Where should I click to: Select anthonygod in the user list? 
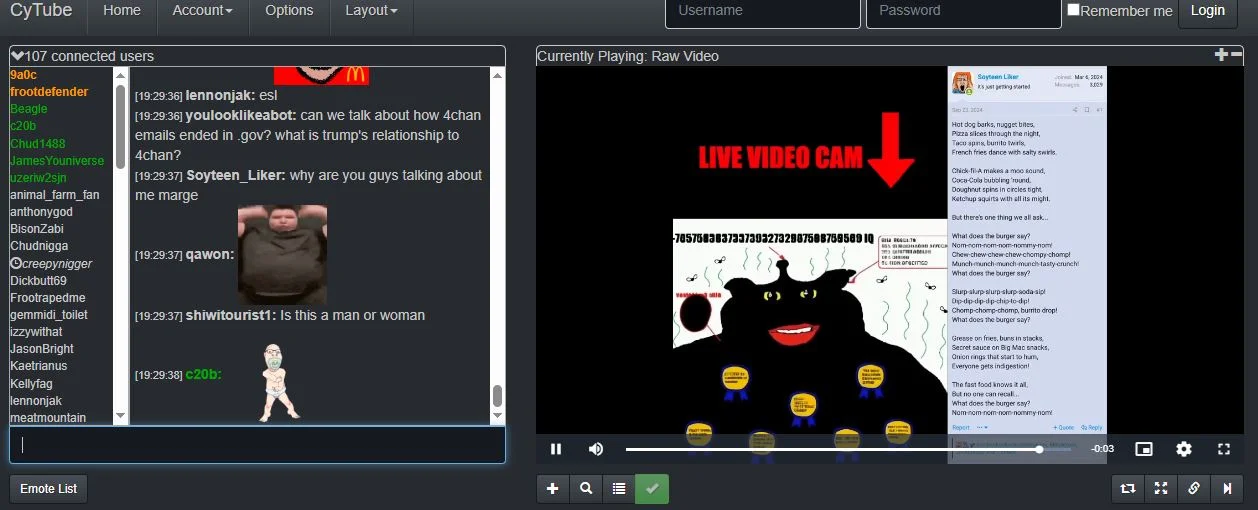click(41, 212)
